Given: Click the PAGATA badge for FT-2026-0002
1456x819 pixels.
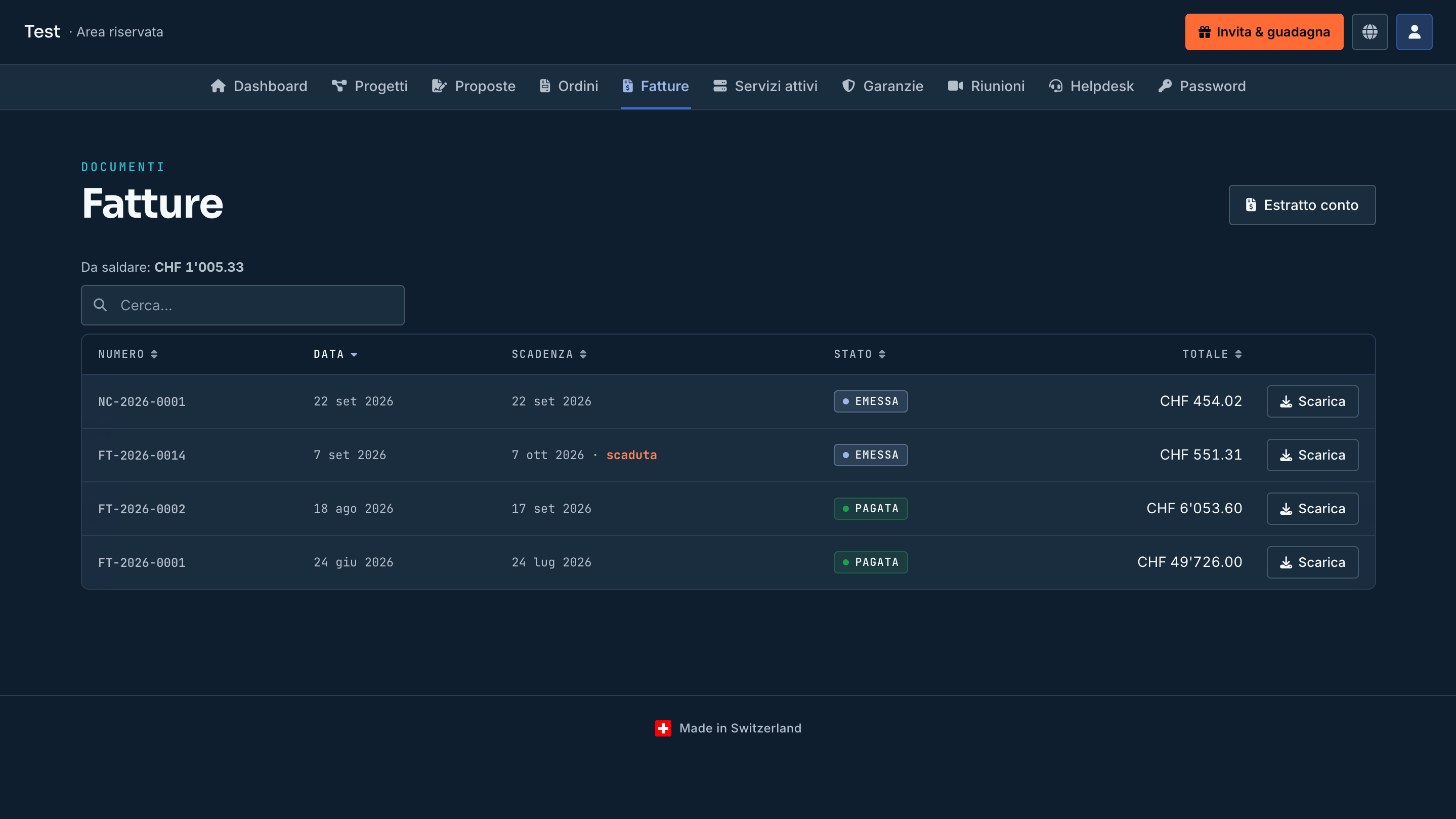Looking at the screenshot, I should click(871, 508).
